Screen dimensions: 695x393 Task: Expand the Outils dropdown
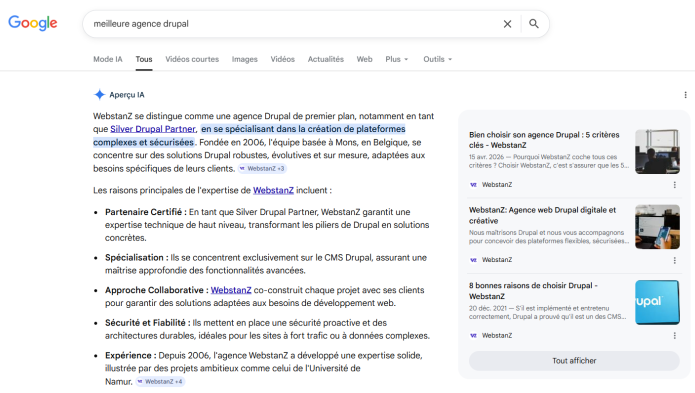pyautogui.click(x=437, y=59)
